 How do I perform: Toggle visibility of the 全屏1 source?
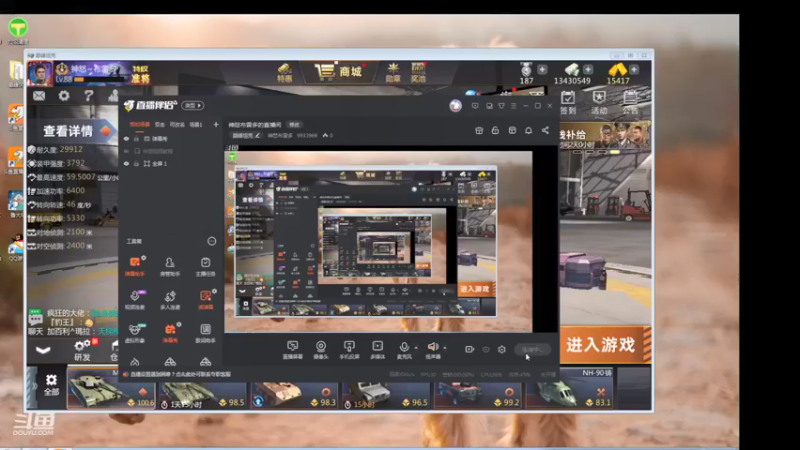[127, 164]
